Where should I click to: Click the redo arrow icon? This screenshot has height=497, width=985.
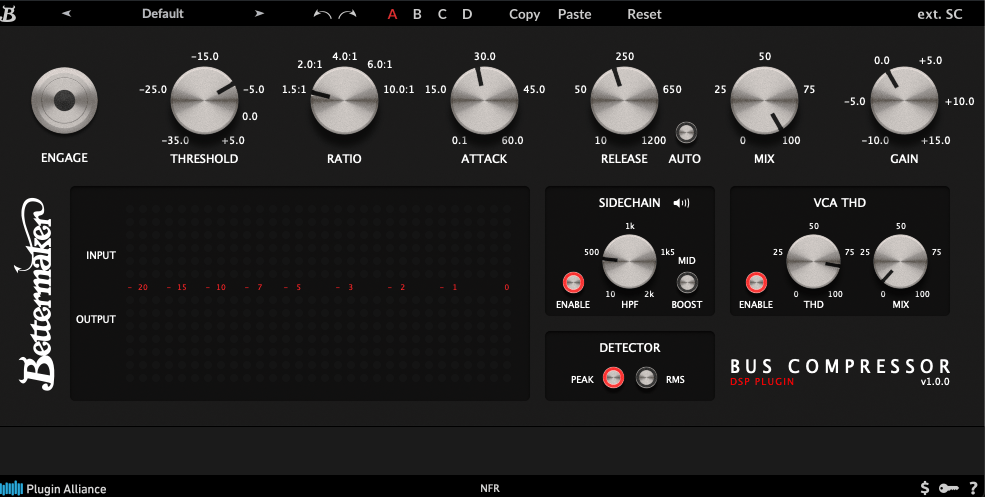[x=347, y=14]
